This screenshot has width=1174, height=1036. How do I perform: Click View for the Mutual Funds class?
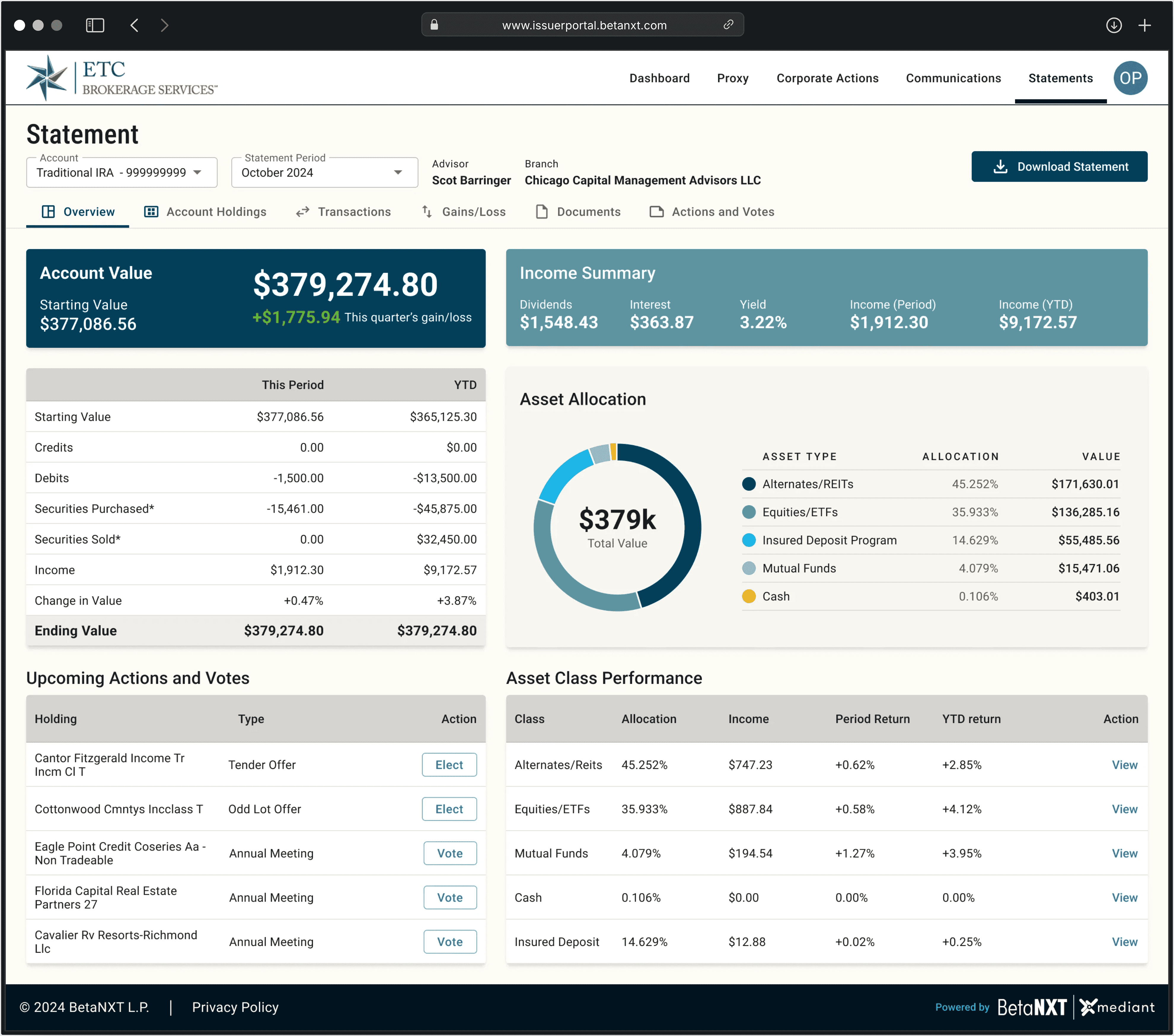(1124, 853)
